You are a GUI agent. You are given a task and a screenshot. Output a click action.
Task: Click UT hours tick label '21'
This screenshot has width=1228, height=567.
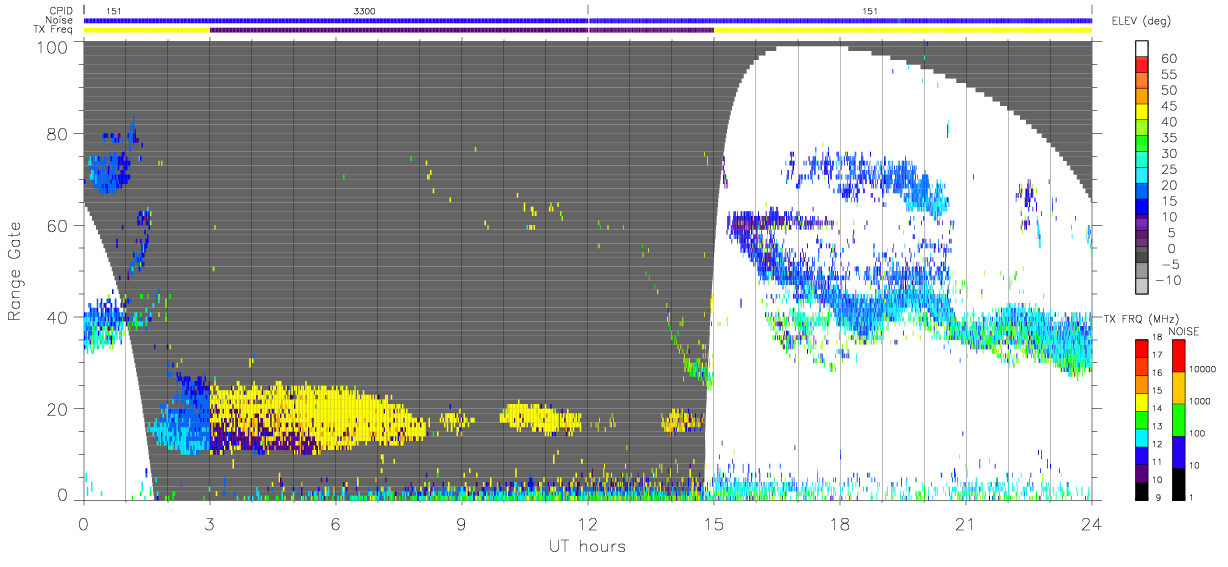[965, 525]
